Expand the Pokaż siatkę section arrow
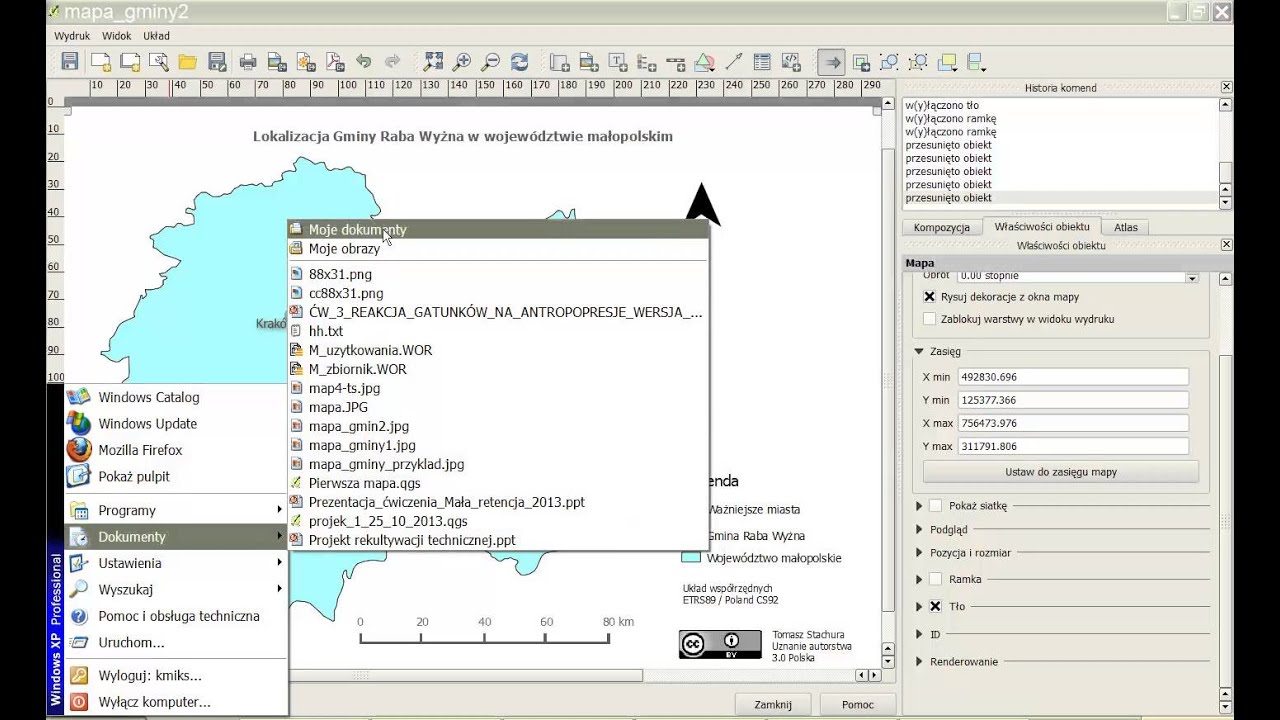This screenshot has width=1280, height=720. click(x=919, y=506)
